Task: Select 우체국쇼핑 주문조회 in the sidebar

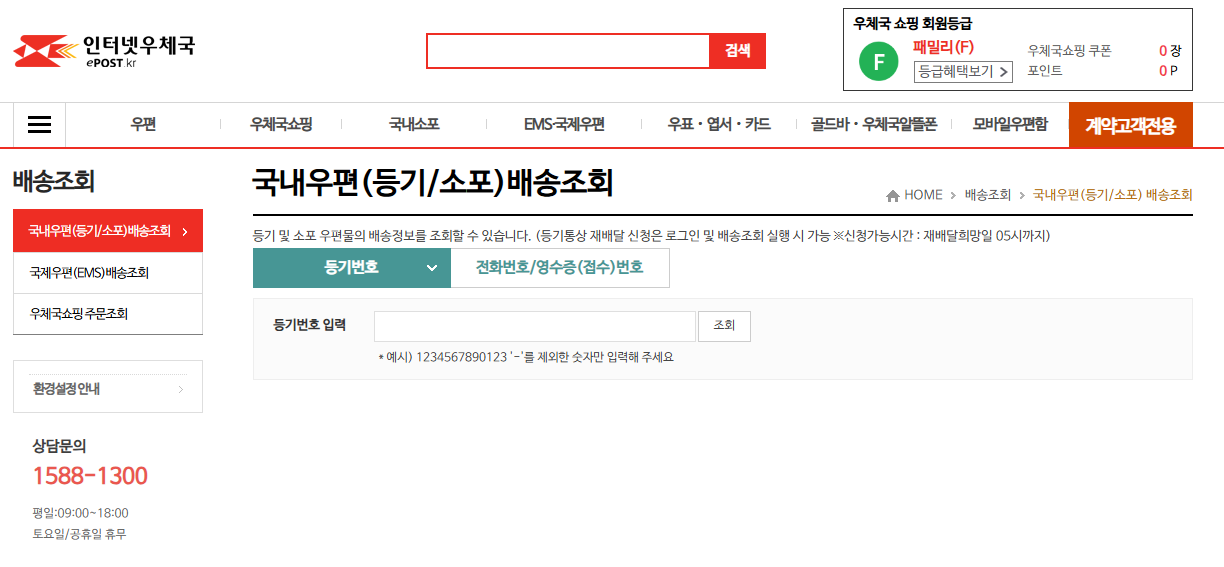Action: pos(108,314)
